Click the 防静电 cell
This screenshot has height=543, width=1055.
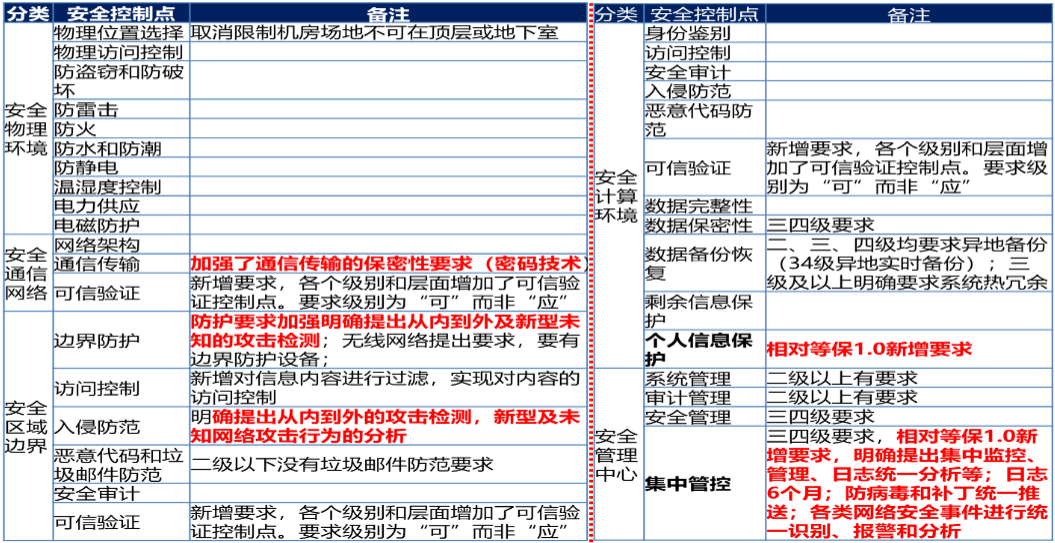click(121, 167)
